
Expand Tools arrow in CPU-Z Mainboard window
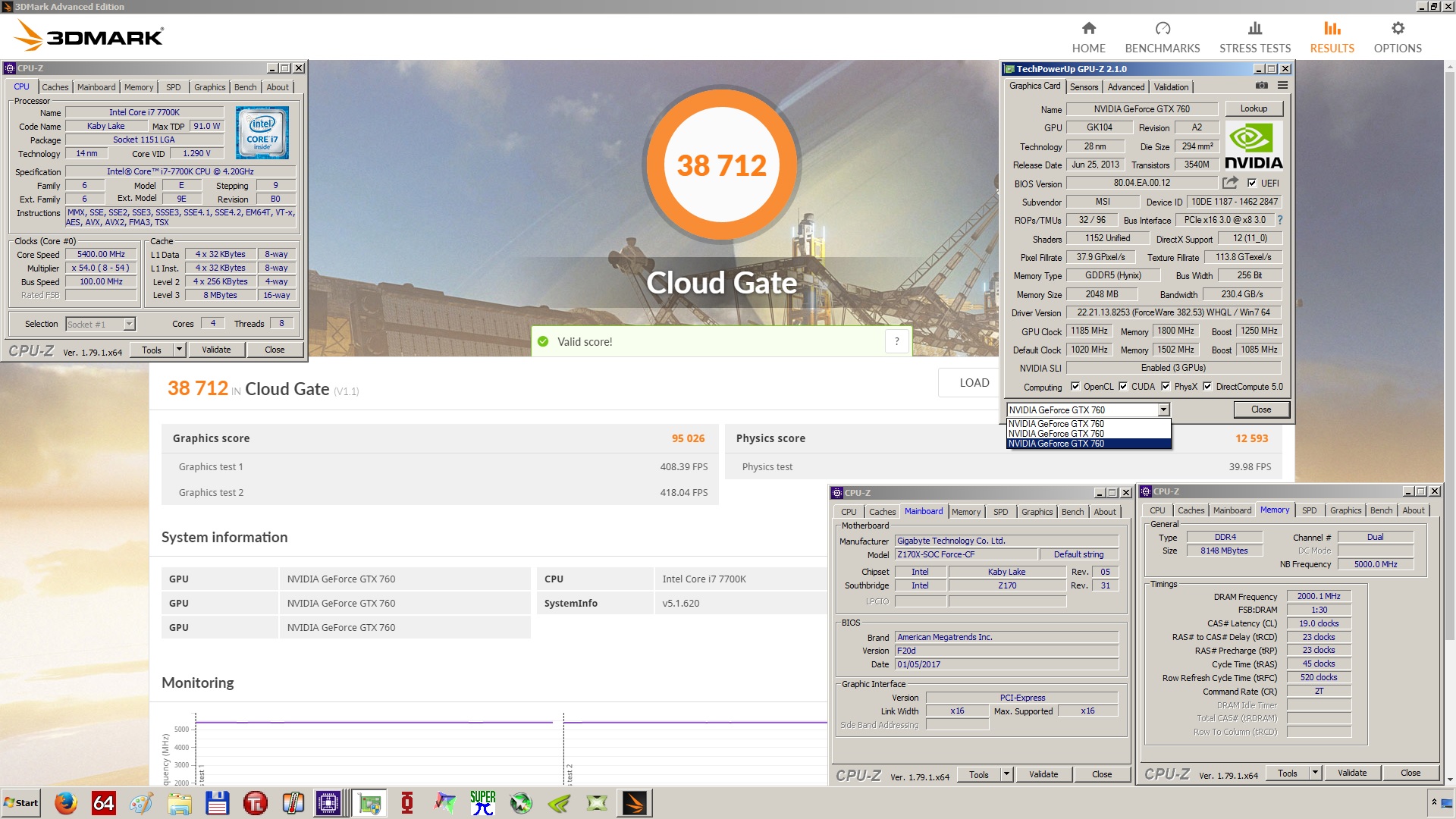coord(1007,774)
